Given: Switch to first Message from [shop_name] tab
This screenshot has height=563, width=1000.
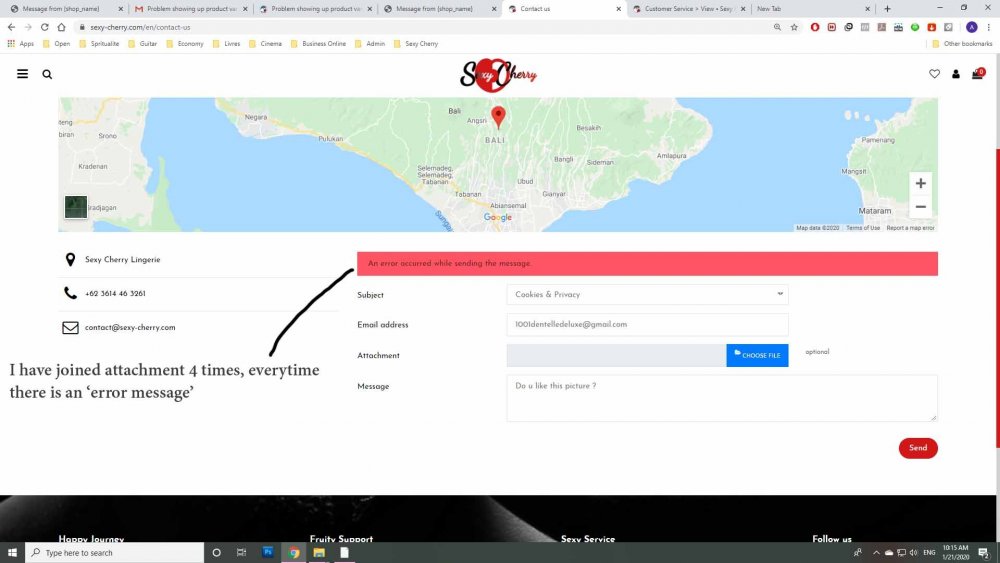Looking at the screenshot, I should (66, 9).
